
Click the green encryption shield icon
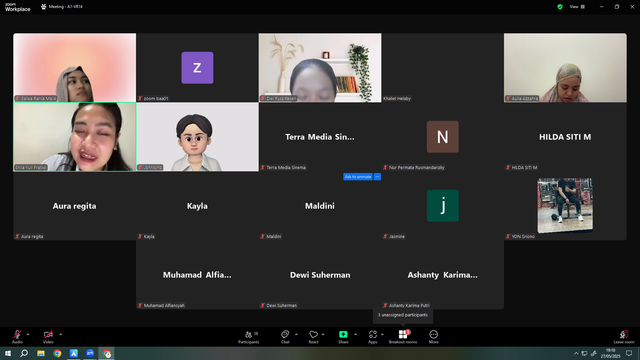coord(560,7)
